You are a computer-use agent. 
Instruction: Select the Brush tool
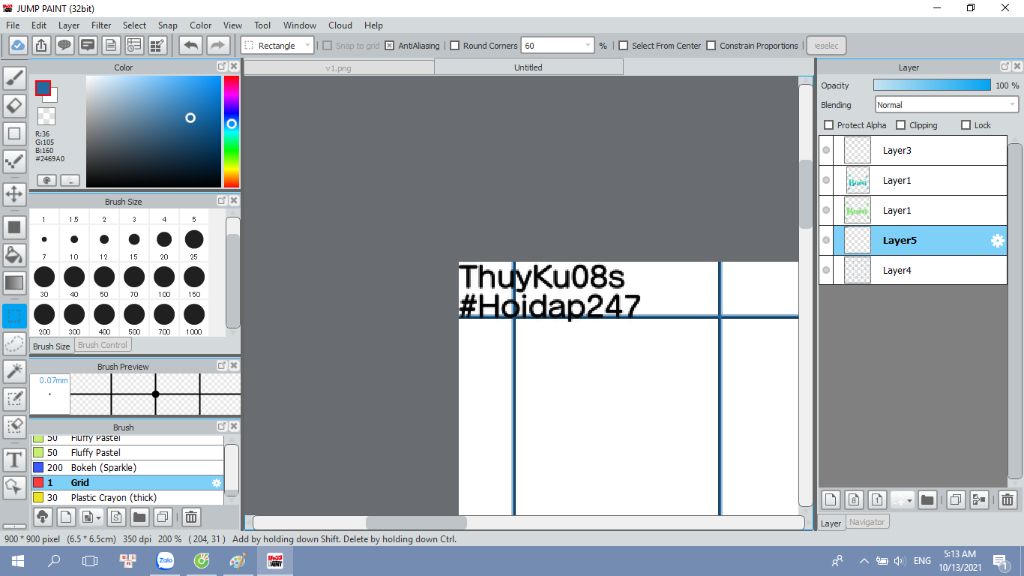(x=14, y=78)
